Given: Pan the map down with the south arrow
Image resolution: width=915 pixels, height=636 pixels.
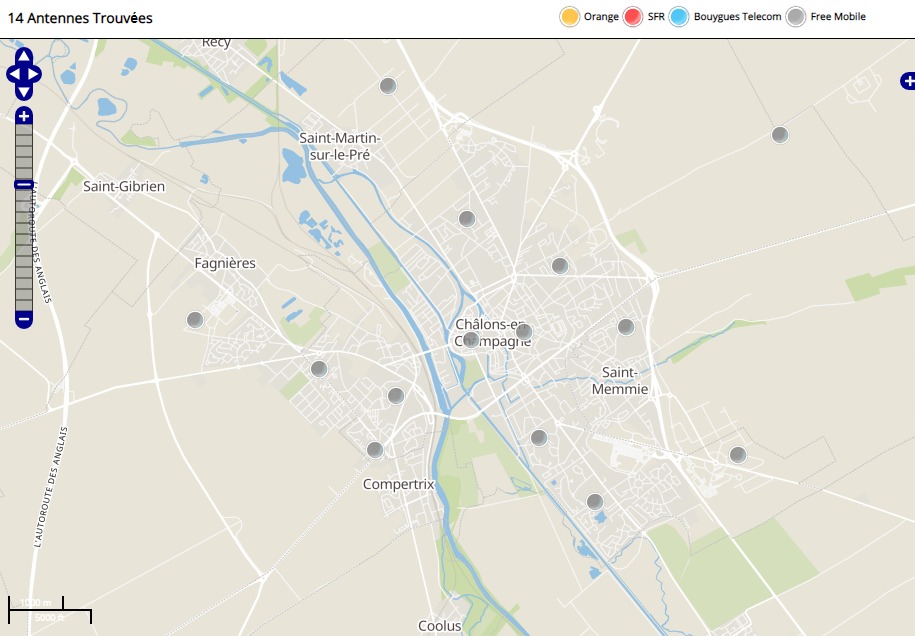Looking at the screenshot, I should 24,92.
